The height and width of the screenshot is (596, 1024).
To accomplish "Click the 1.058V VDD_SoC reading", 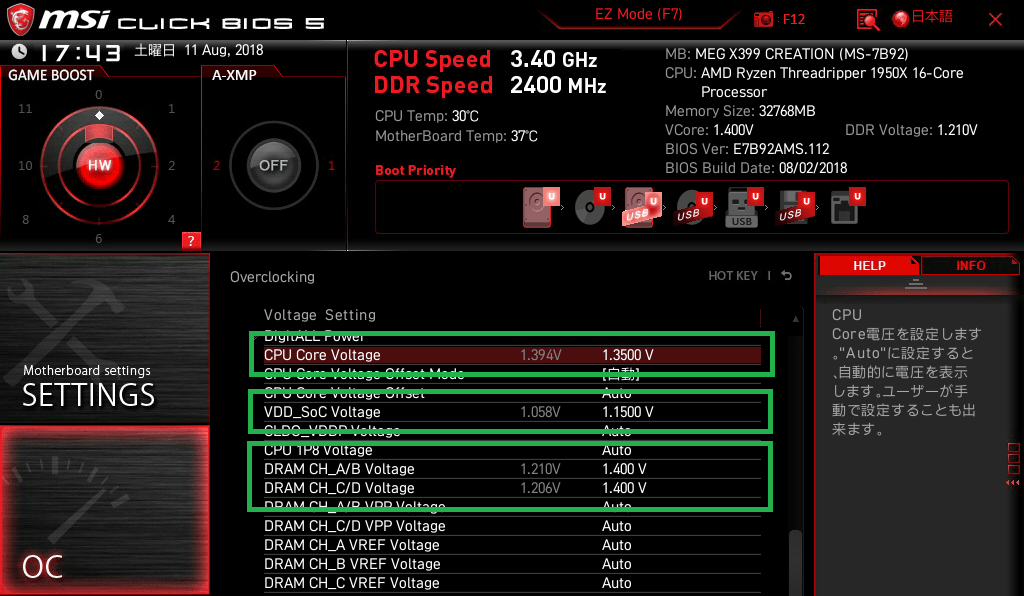I will click(540, 412).
